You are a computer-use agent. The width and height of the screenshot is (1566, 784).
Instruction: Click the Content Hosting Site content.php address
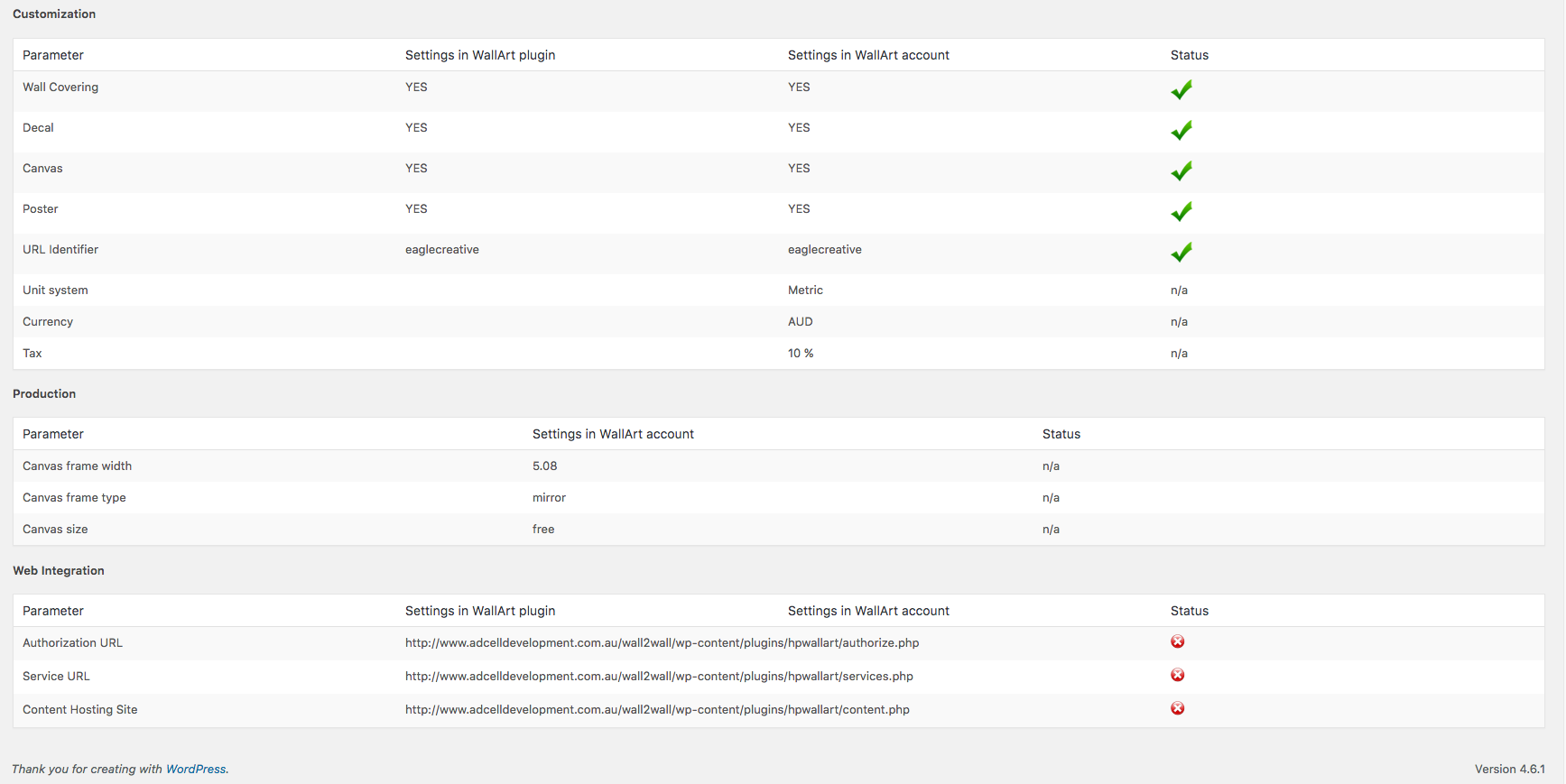coord(657,709)
